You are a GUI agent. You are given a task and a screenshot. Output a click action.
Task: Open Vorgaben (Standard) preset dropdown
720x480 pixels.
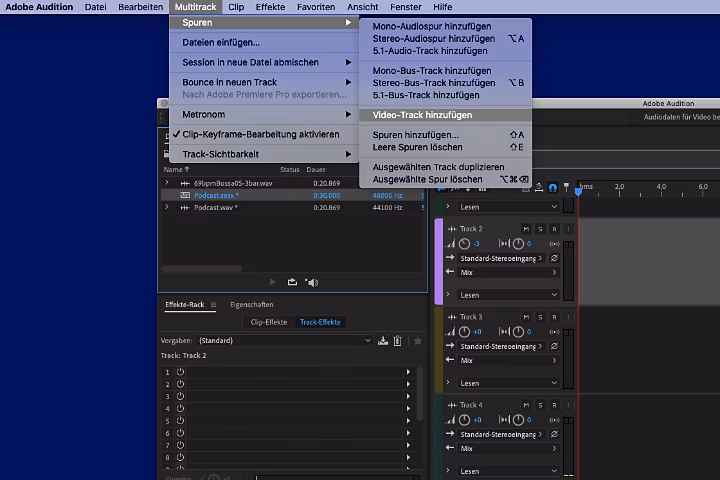click(285, 341)
